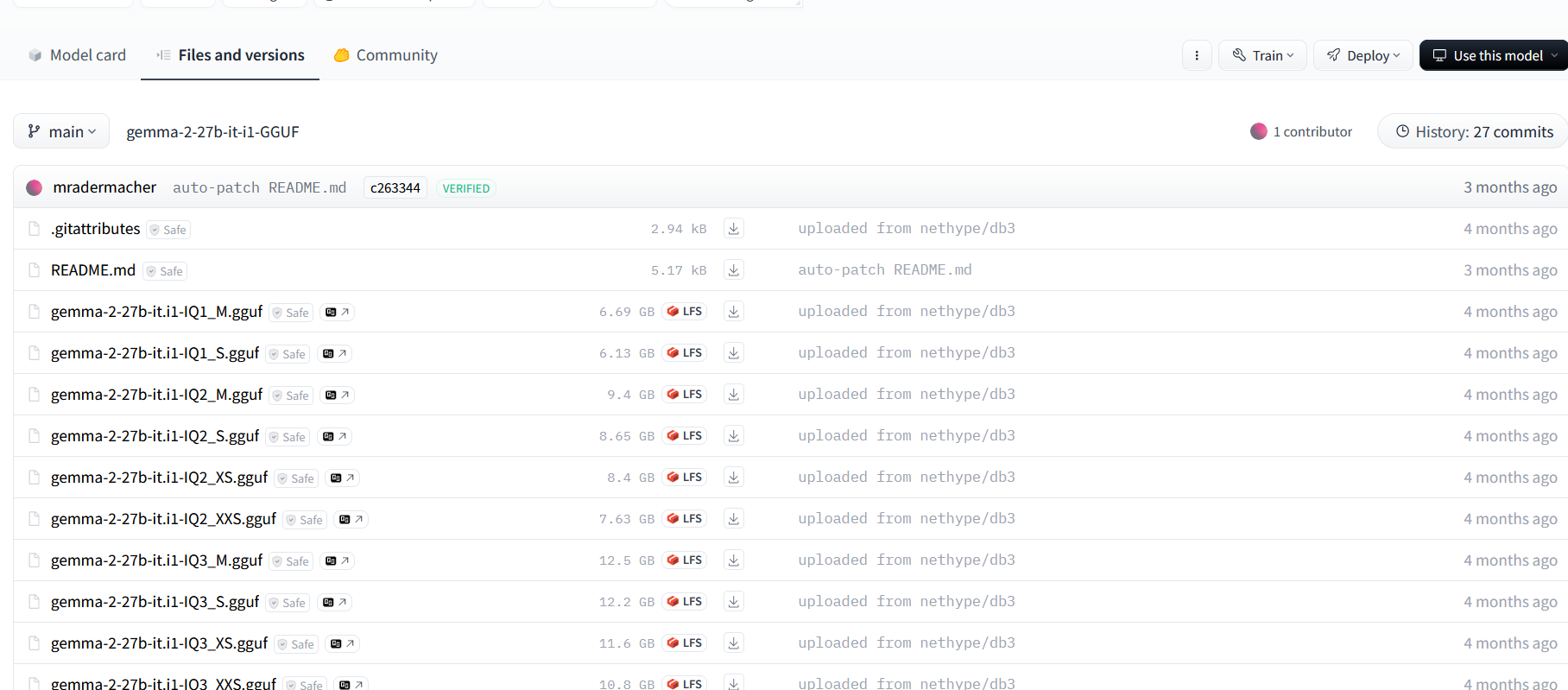Click '4 months ago' on IQ3_M row
1568x690 pixels.
[x=1510, y=560]
